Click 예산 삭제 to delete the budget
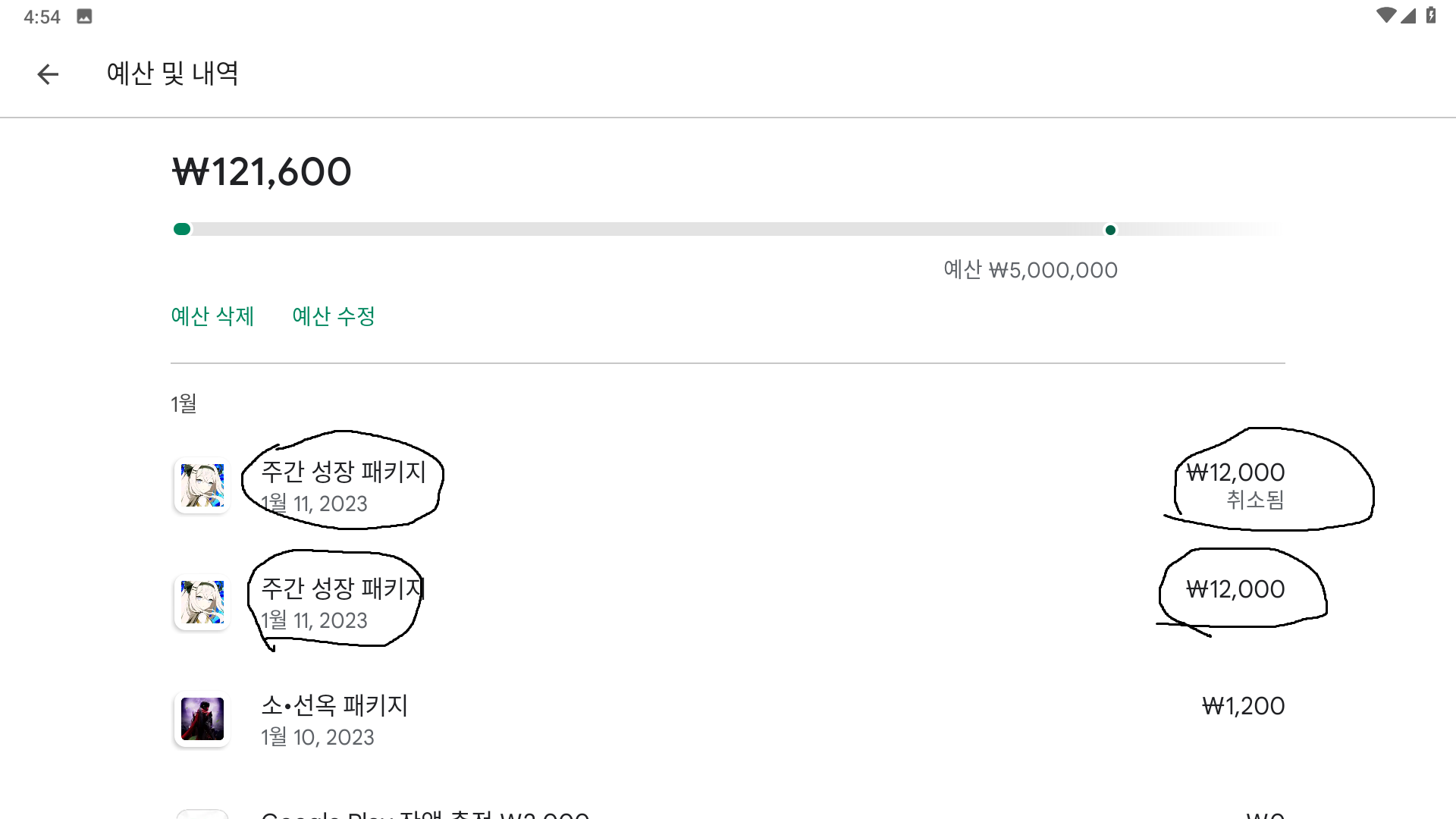 click(x=212, y=316)
